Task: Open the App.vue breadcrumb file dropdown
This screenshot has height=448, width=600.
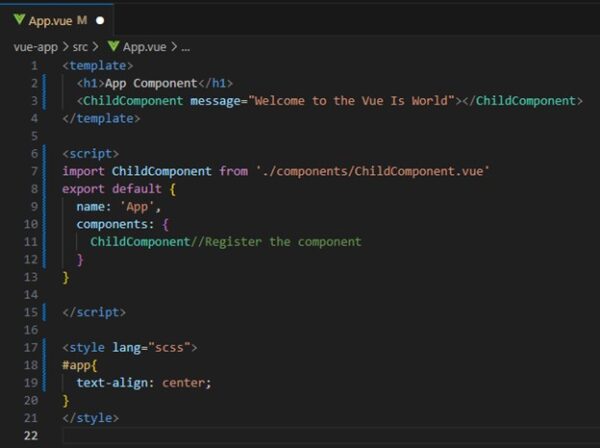Action: click(143, 46)
